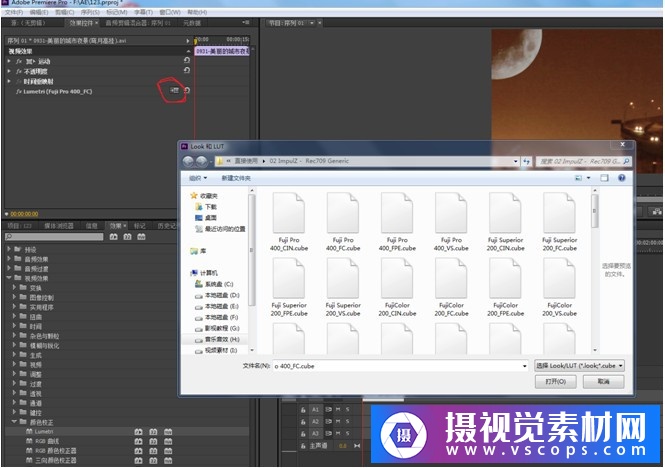Image resolution: width=665 pixels, height=468 pixels.
Task: Refresh the folder in the dialog address bar
Action: coord(526,161)
